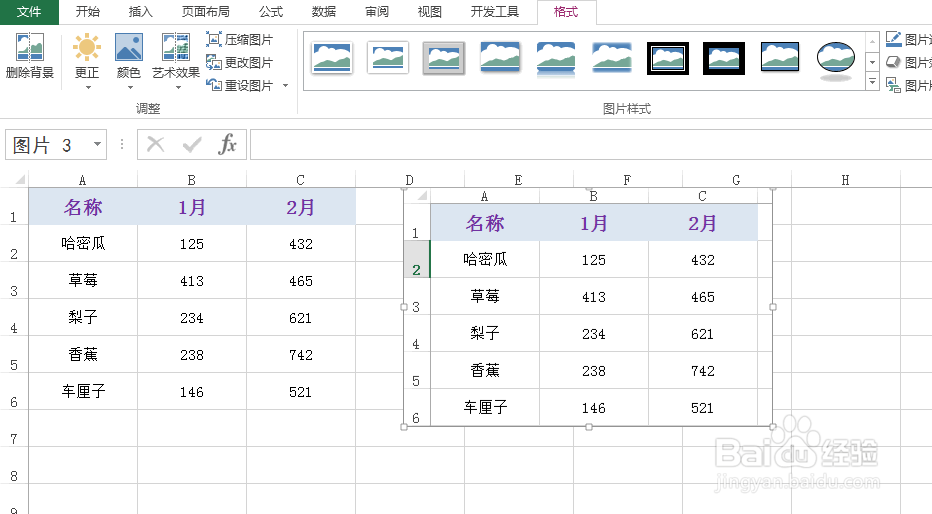Image resolution: width=932 pixels, height=514 pixels.
Task: Apply the fifth reflected picture style
Action: pyautogui.click(x=556, y=59)
